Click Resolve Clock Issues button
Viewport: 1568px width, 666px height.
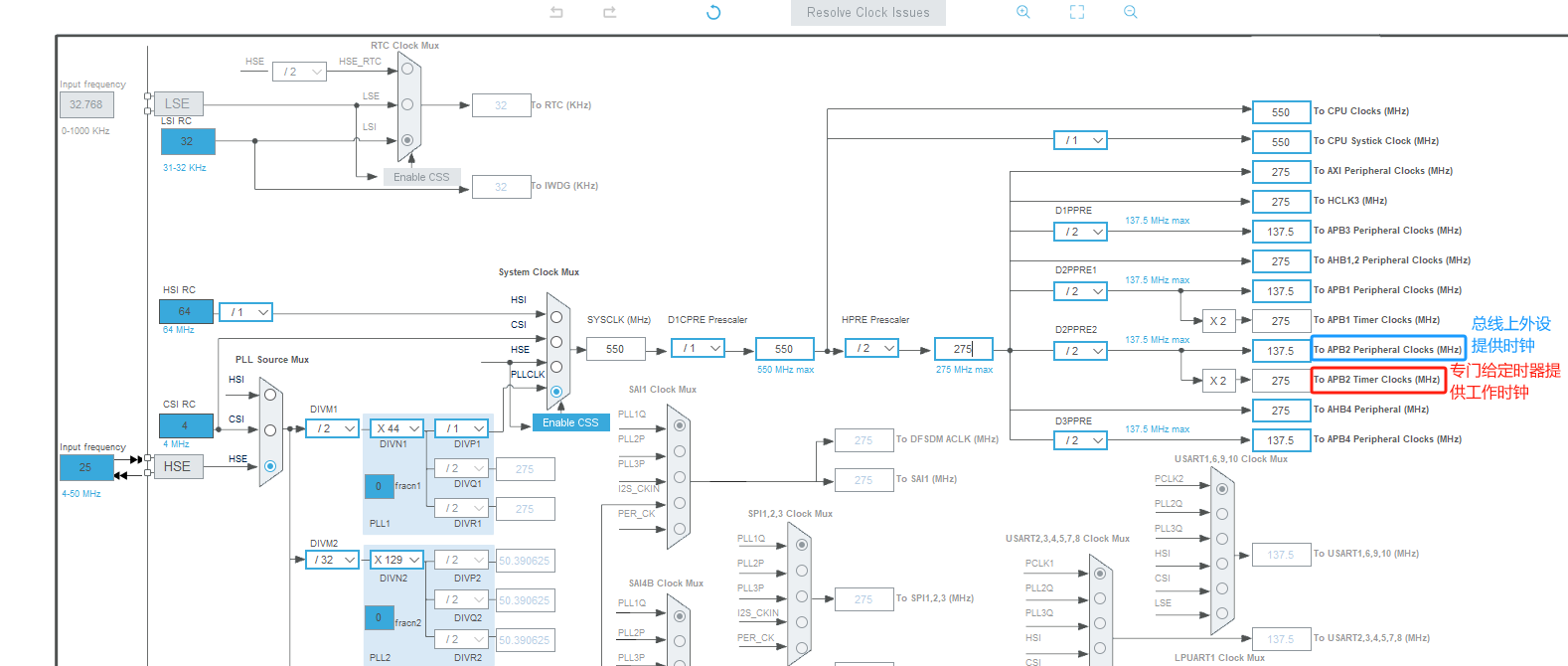868,13
